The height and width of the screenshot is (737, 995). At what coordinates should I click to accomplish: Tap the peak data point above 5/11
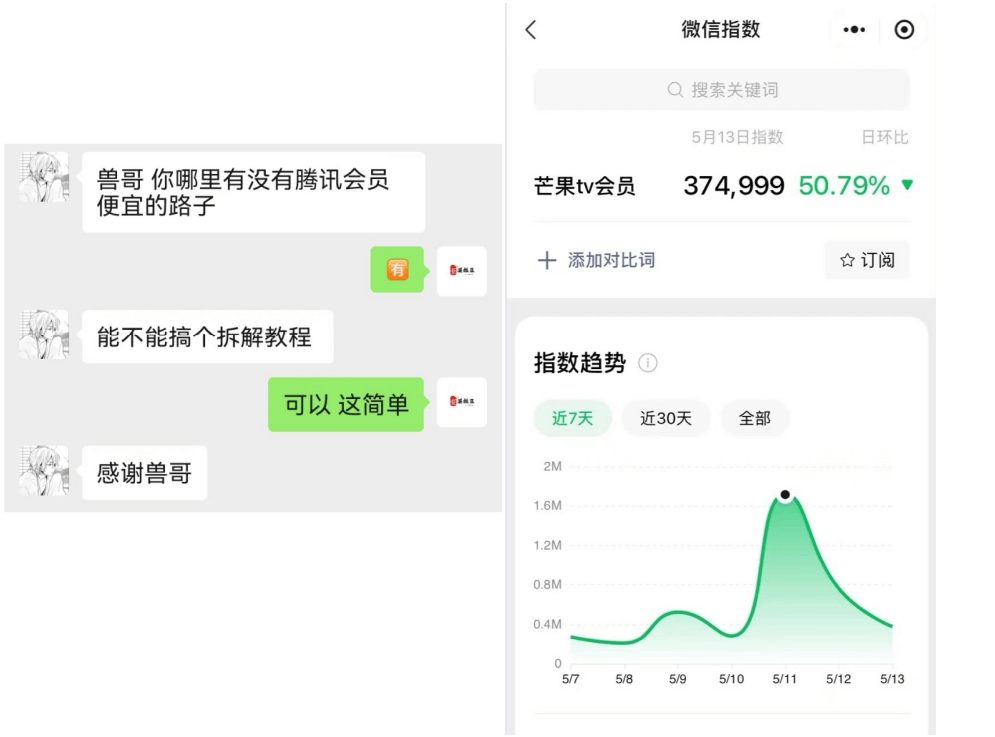click(x=785, y=493)
